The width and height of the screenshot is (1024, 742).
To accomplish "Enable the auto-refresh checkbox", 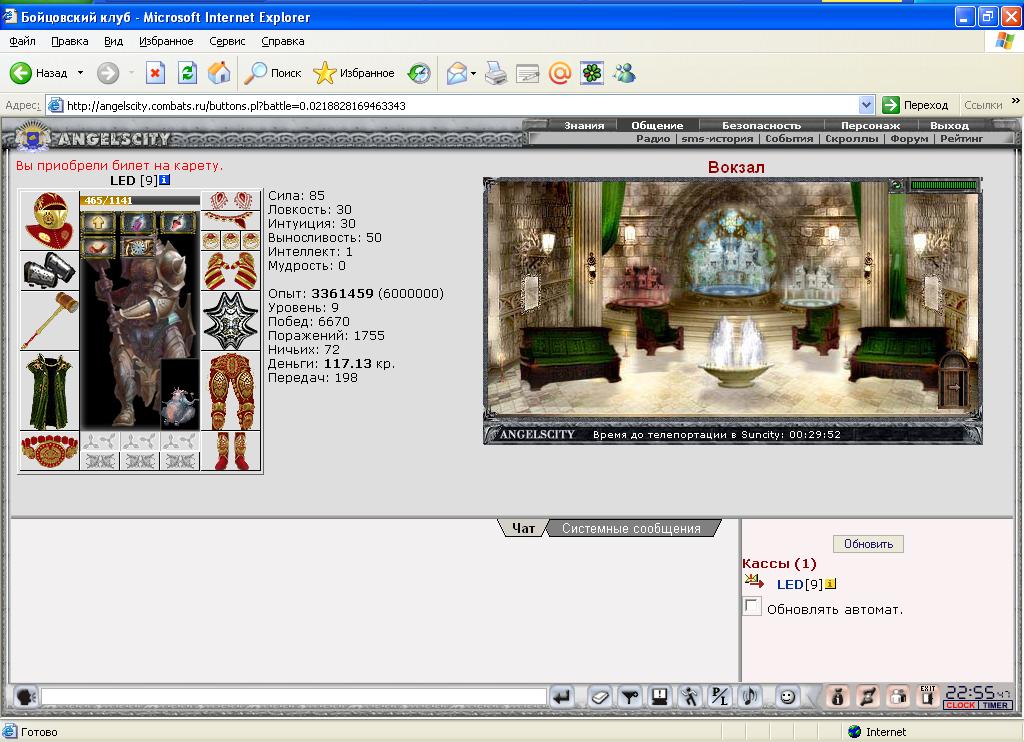I will click(x=752, y=607).
